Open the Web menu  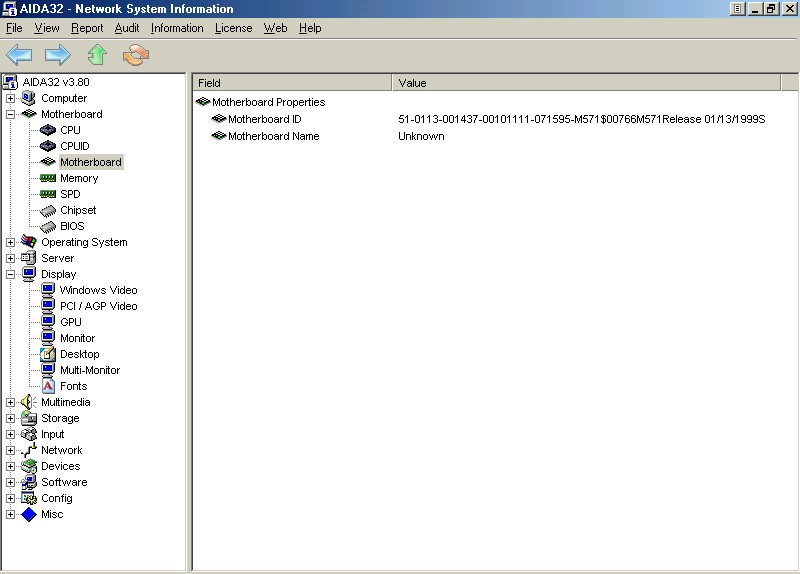276,28
